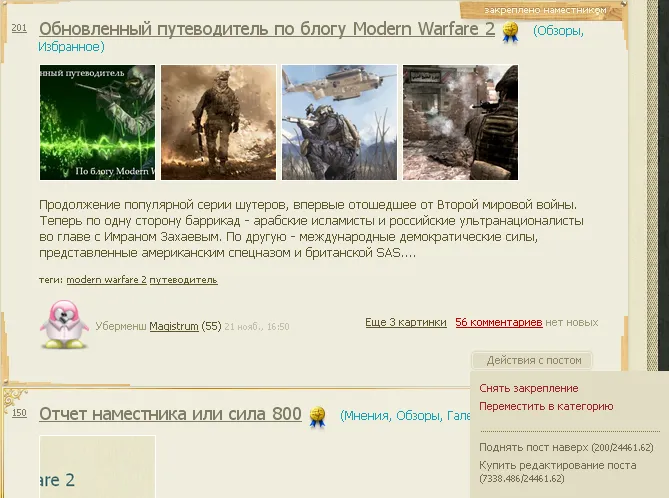Choose 'Купить редактирование поста' menu entry
Screen dimensions: 669x498
tap(558, 472)
